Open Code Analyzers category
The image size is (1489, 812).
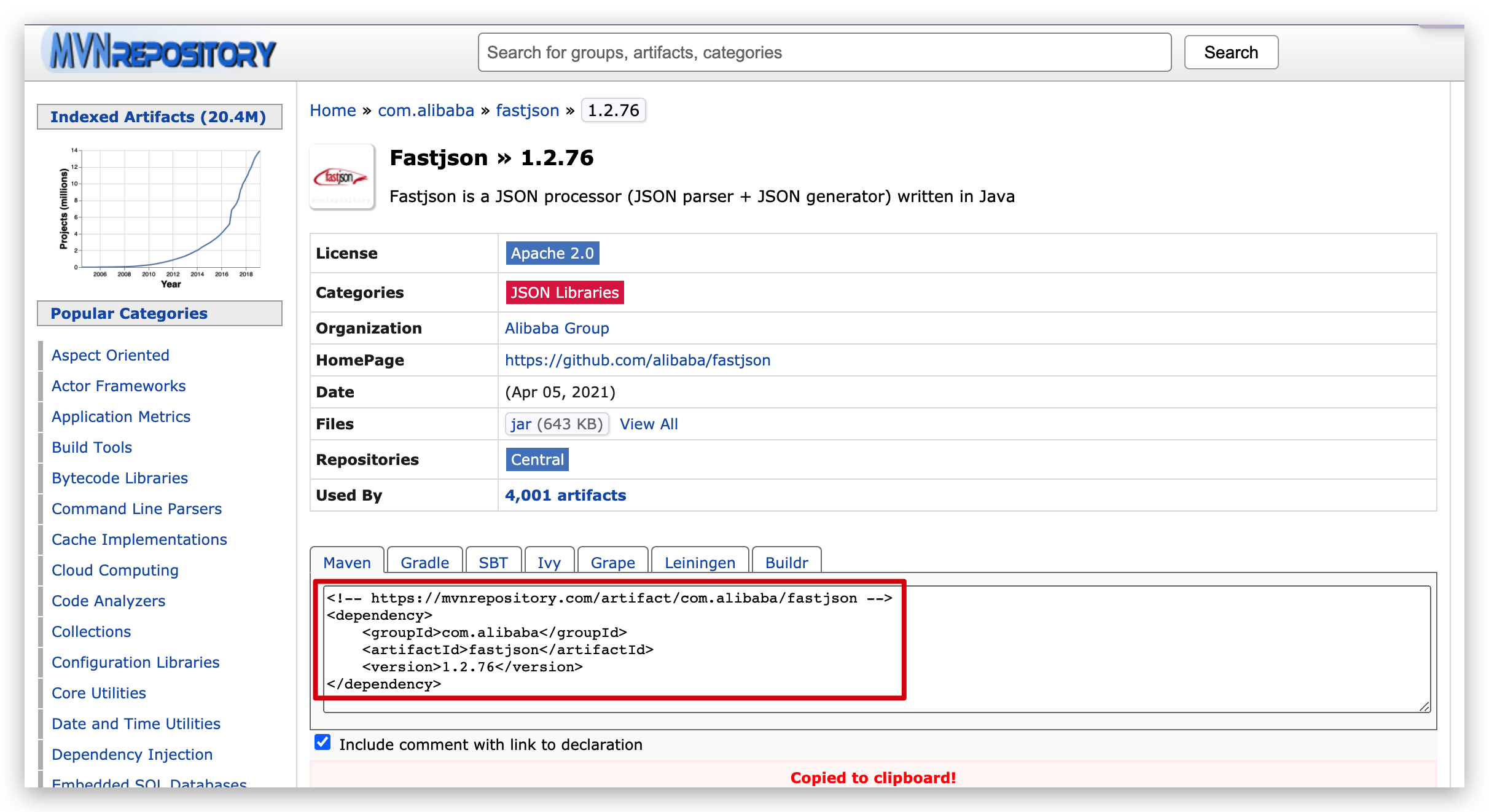pyautogui.click(x=109, y=601)
